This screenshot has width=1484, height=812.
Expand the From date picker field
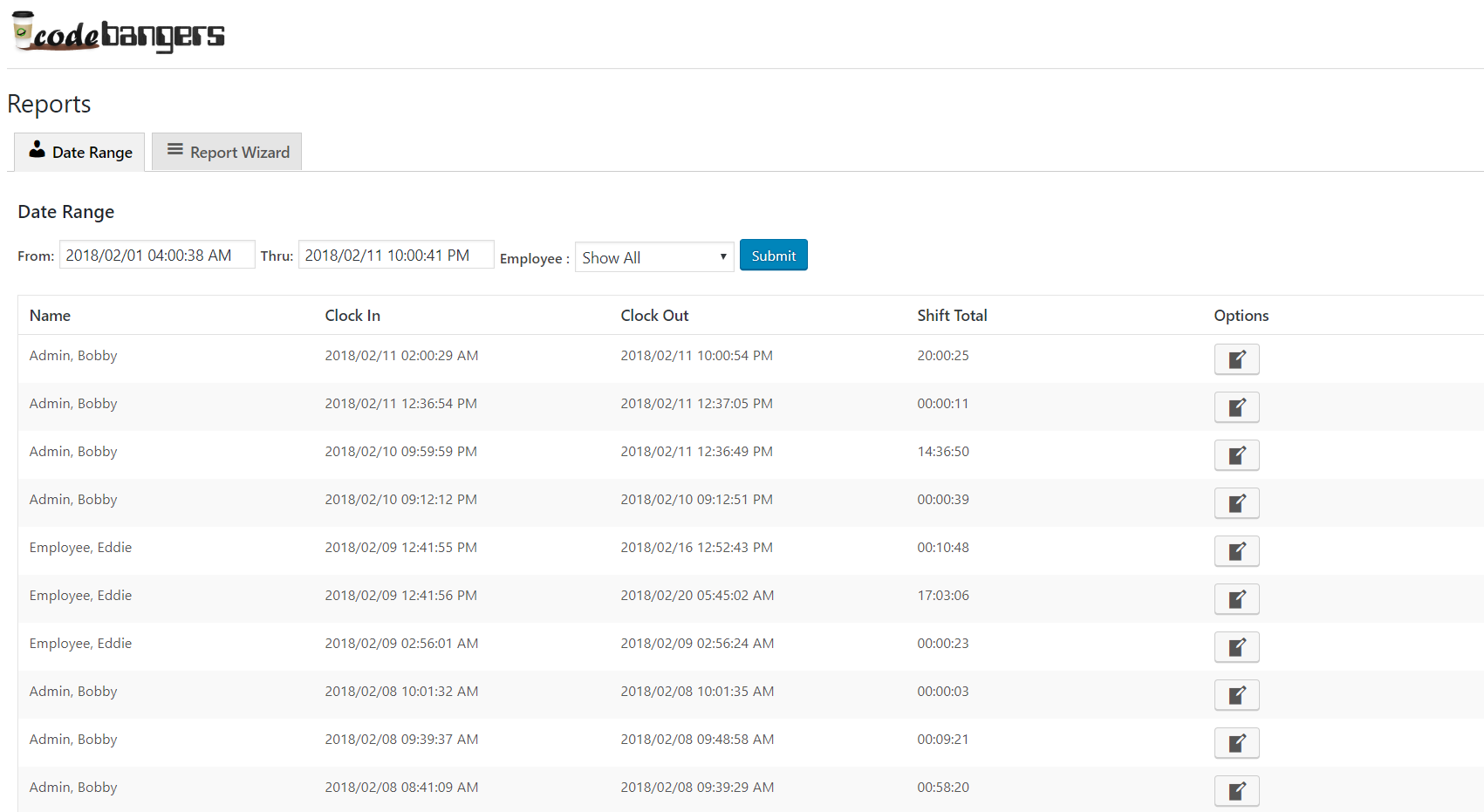(x=157, y=254)
